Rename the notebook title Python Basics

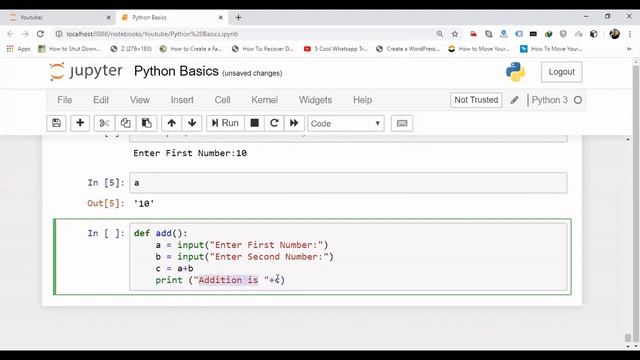pyautogui.click(x=176, y=71)
